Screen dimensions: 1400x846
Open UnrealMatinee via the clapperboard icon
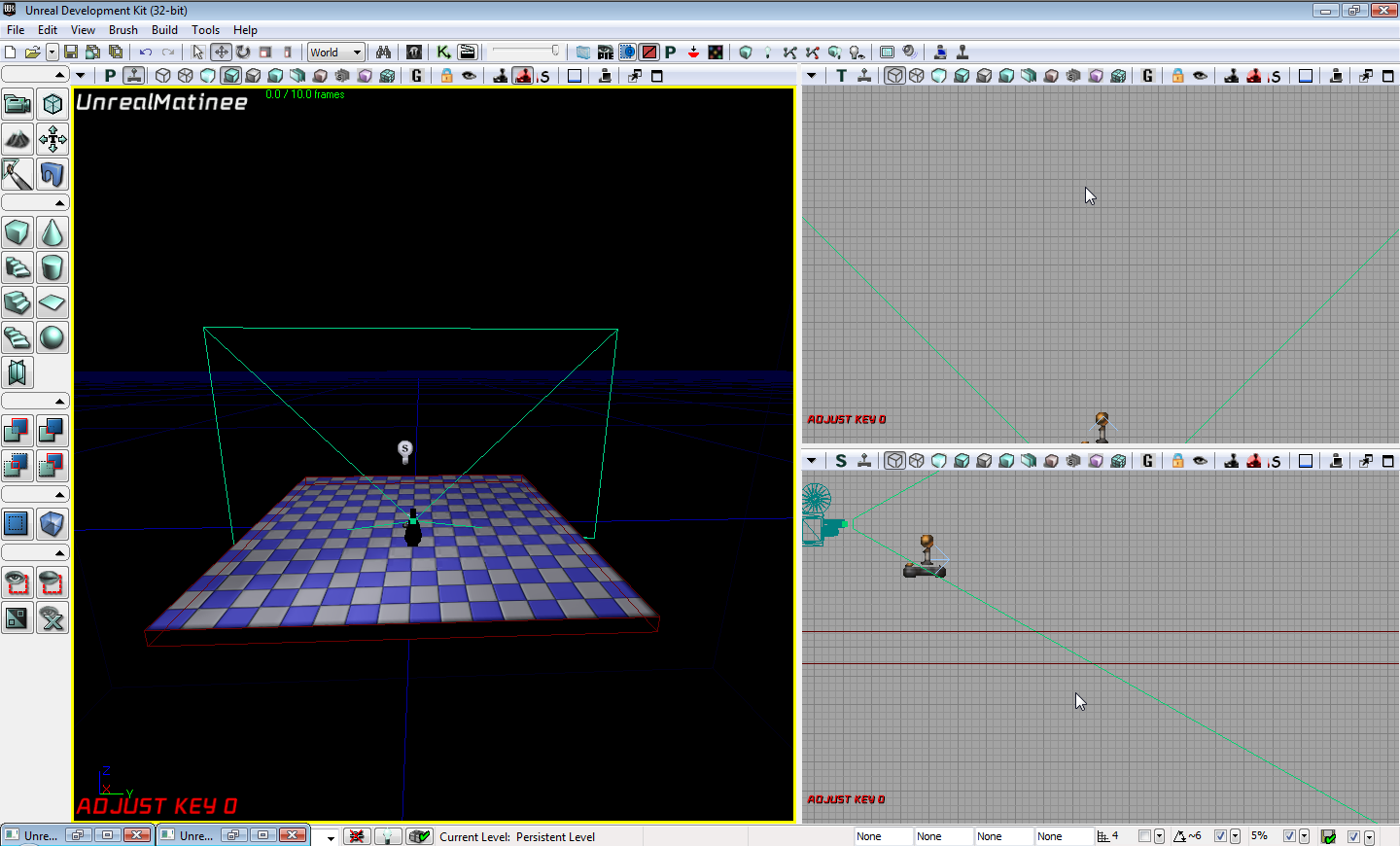pyautogui.click(x=468, y=53)
